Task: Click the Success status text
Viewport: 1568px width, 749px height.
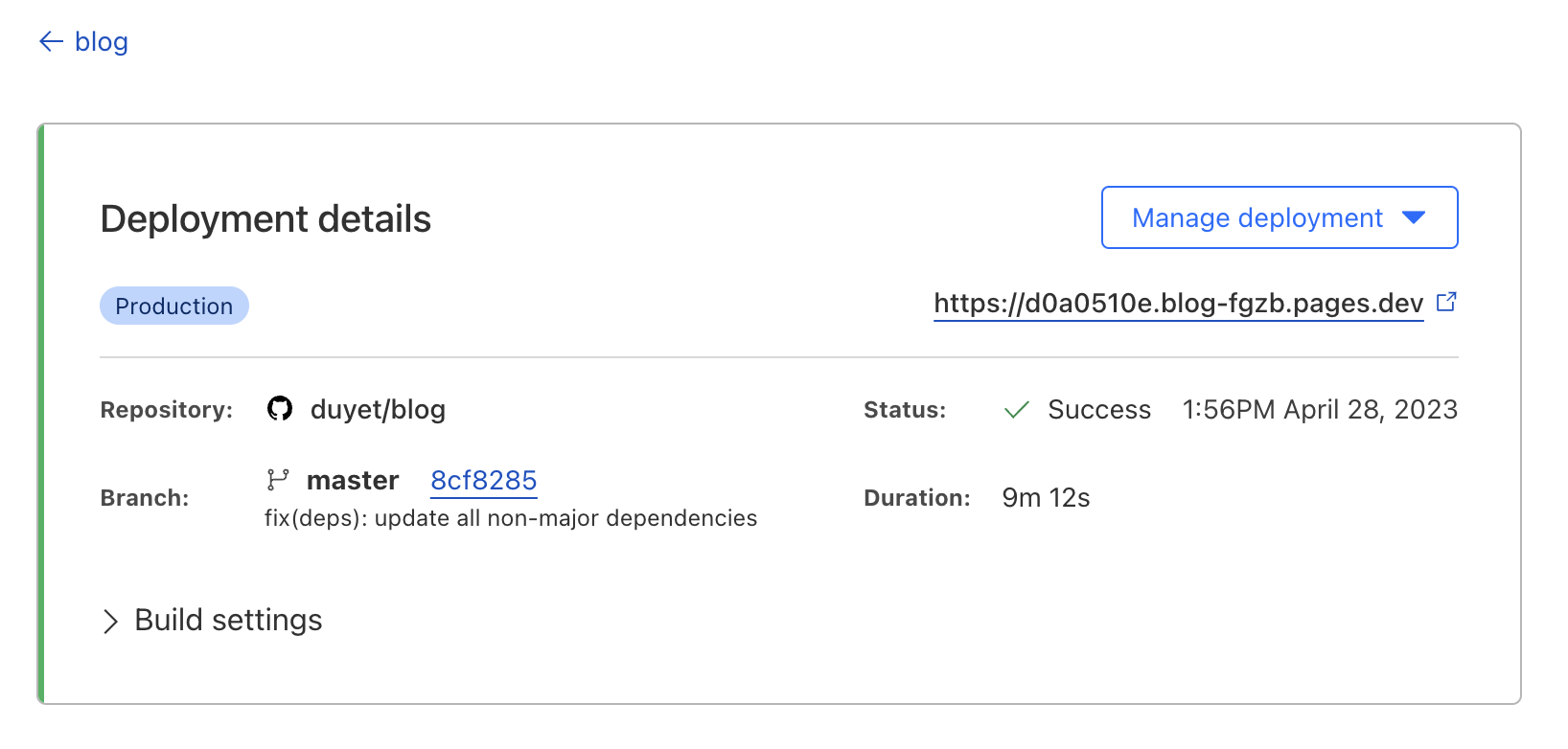Action: pyautogui.click(x=1099, y=410)
